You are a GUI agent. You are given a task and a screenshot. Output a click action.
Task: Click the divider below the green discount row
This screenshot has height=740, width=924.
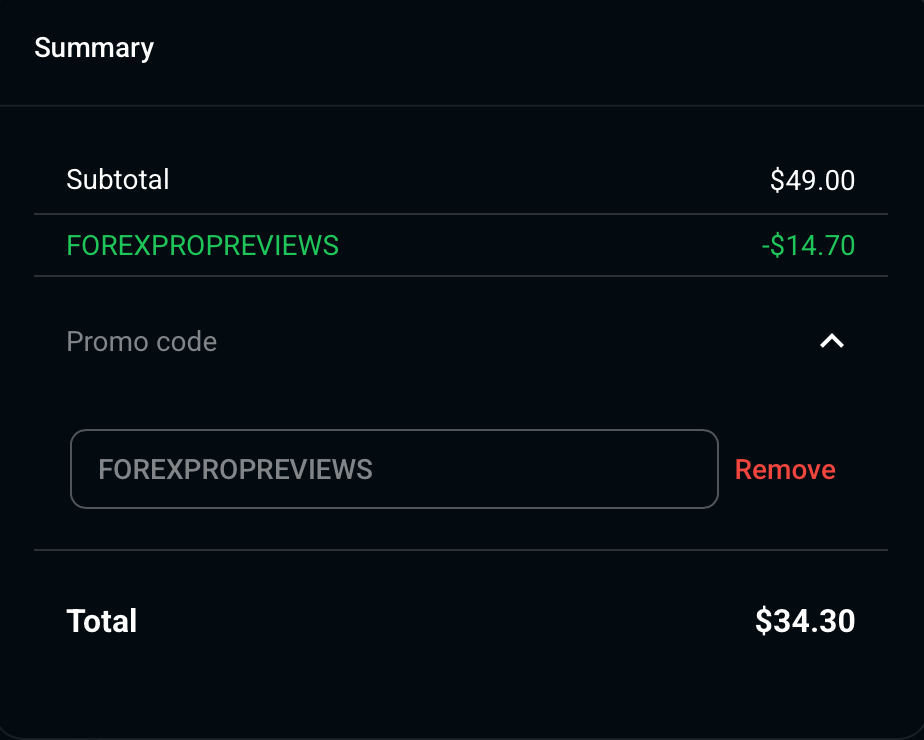click(x=460, y=275)
